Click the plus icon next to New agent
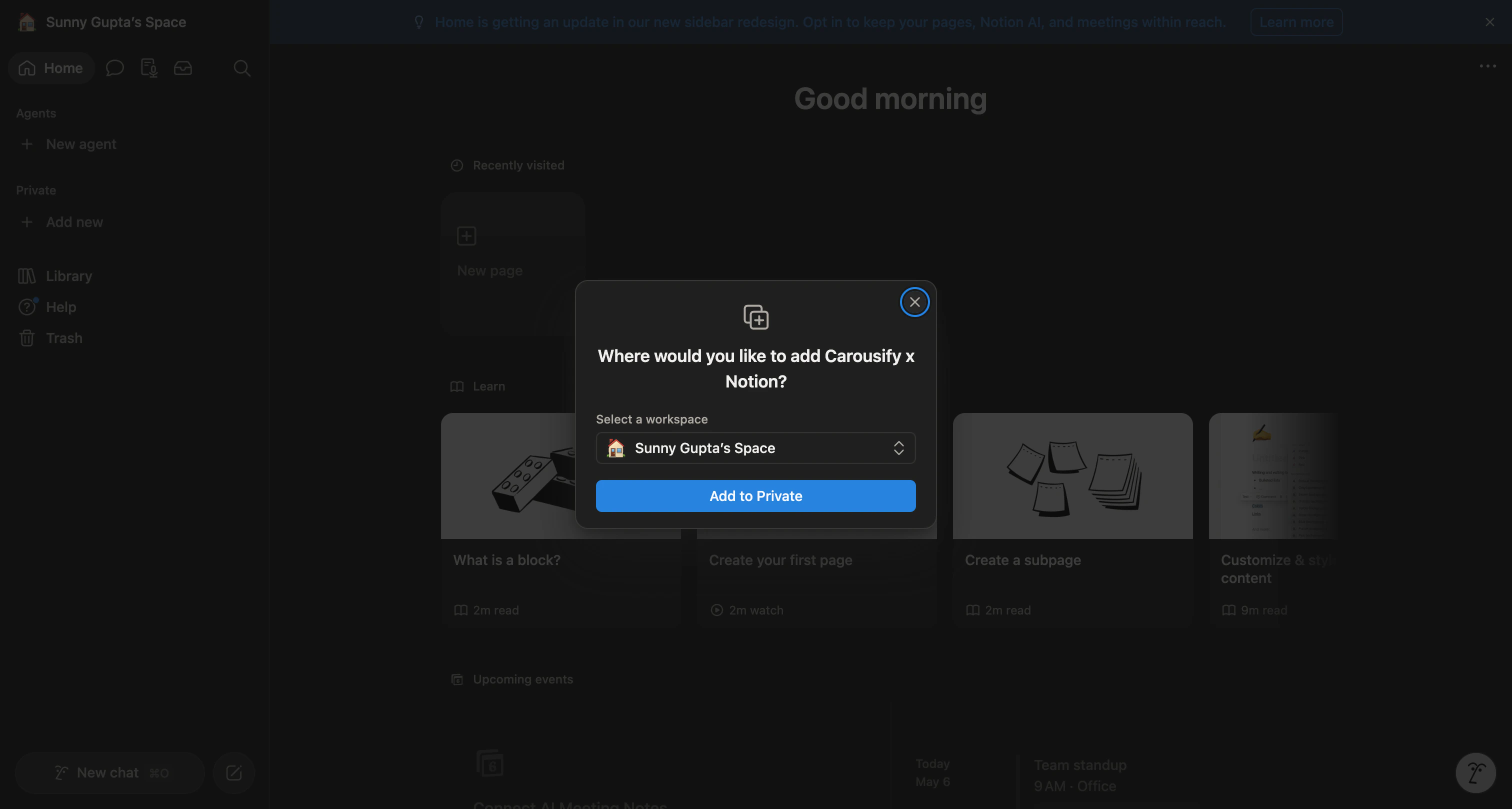This screenshot has height=809, width=1512. click(26, 144)
